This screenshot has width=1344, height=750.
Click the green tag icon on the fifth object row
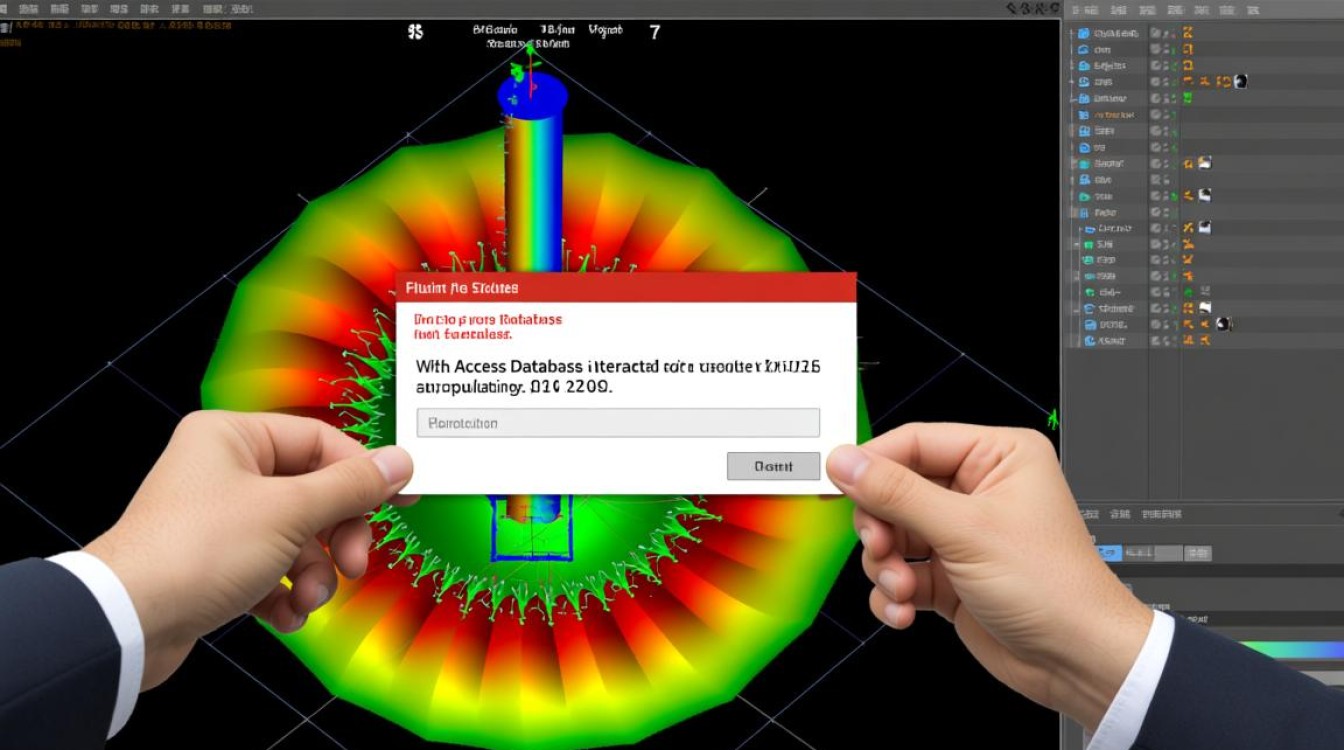coord(1188,98)
